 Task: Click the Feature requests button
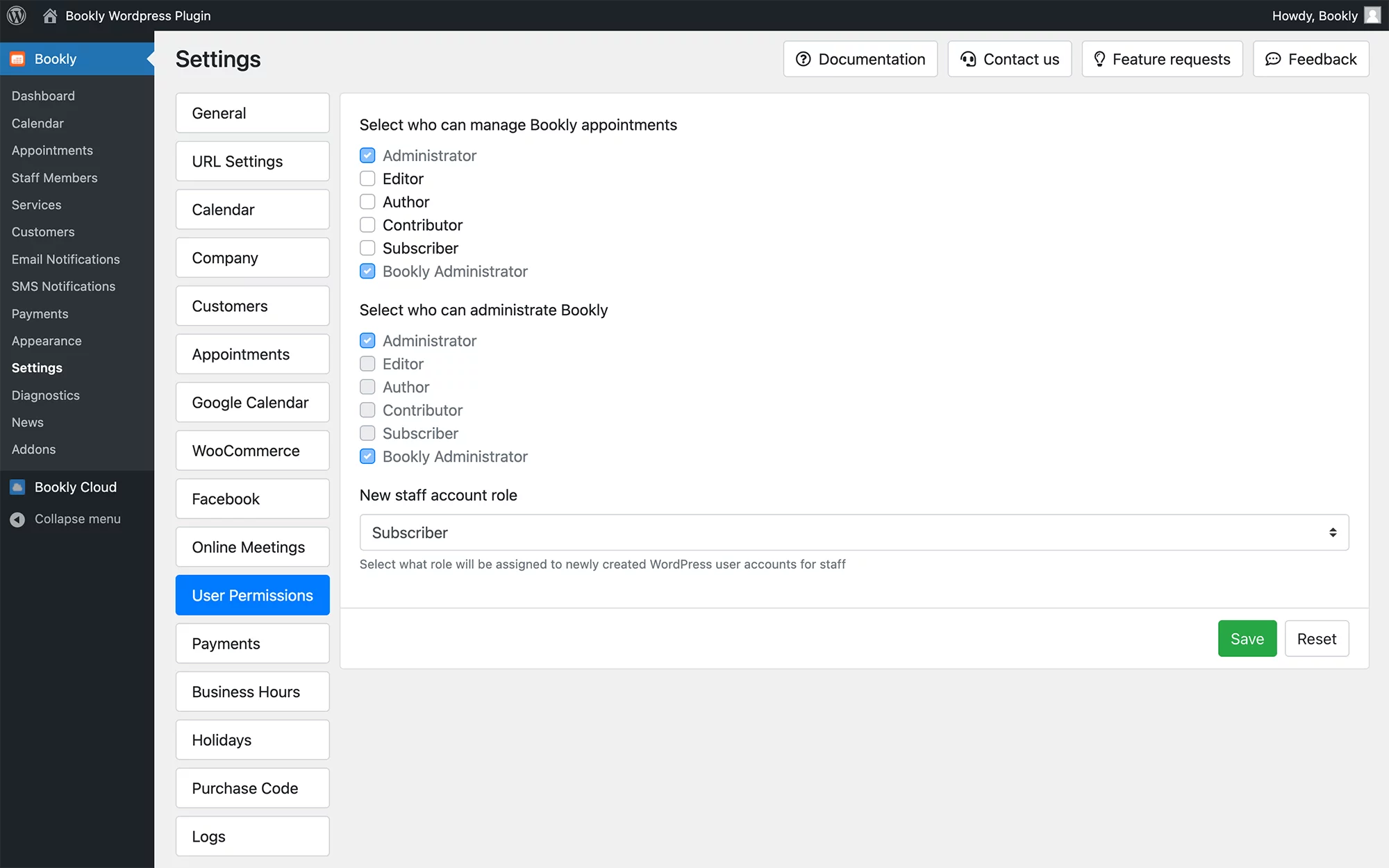[1162, 59]
